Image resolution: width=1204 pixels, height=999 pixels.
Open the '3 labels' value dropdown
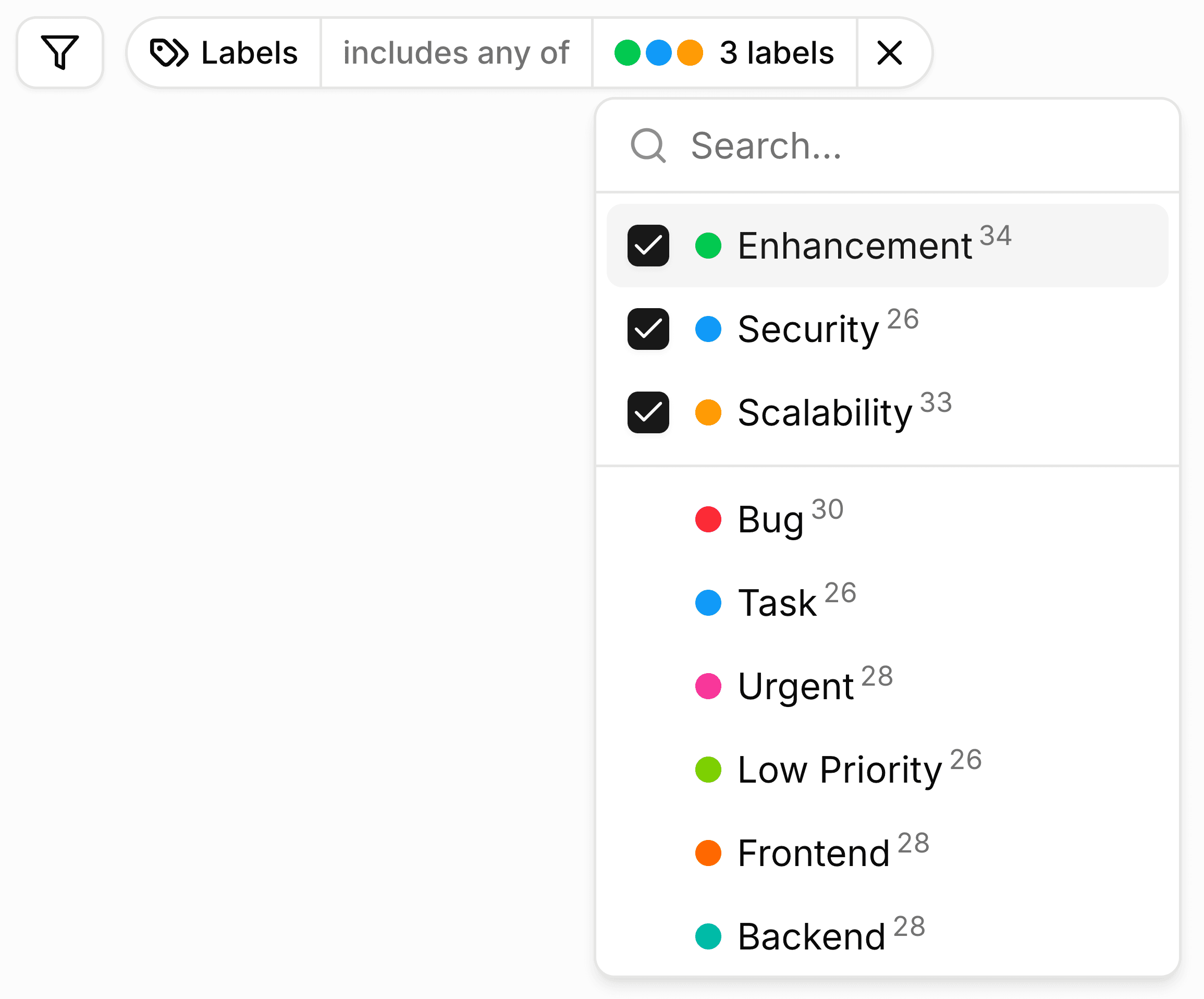724,53
